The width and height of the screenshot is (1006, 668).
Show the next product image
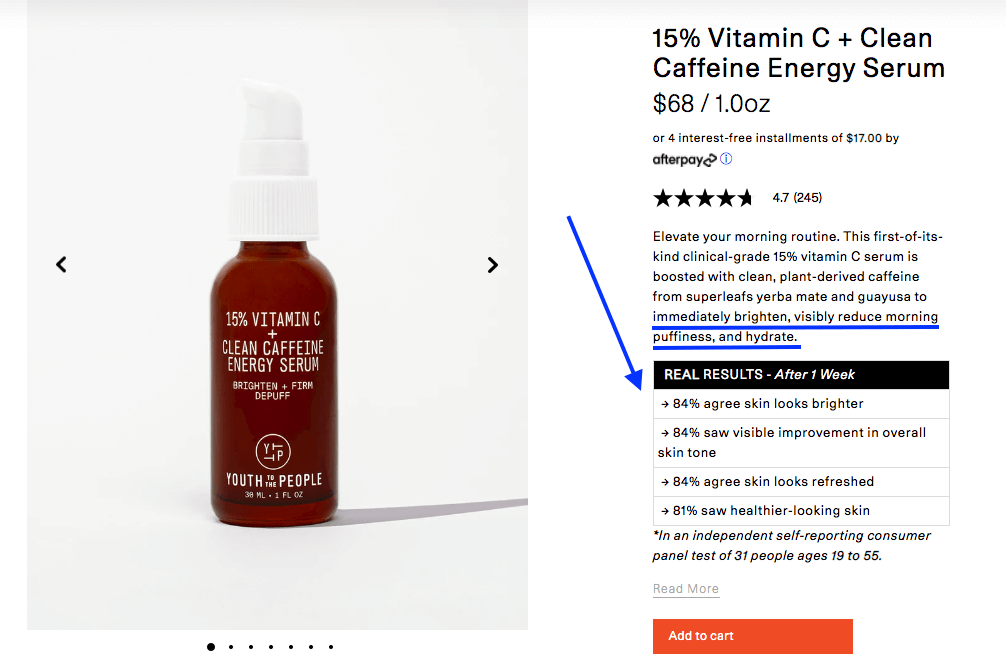tap(492, 264)
